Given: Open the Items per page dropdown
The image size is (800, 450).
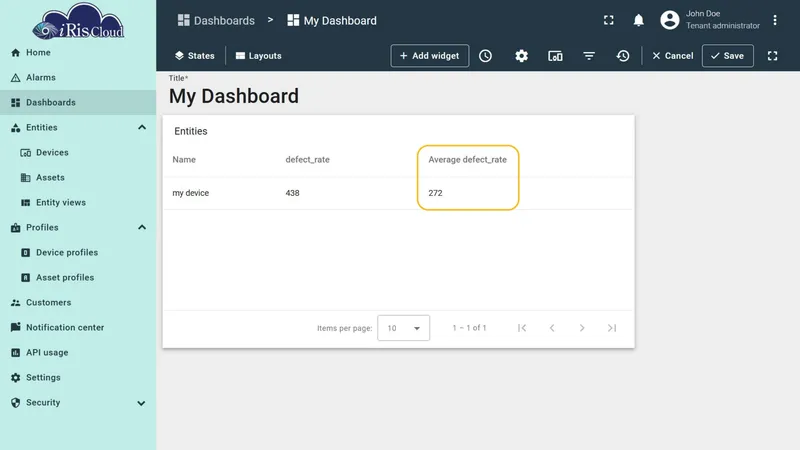Looking at the screenshot, I should (x=403, y=328).
